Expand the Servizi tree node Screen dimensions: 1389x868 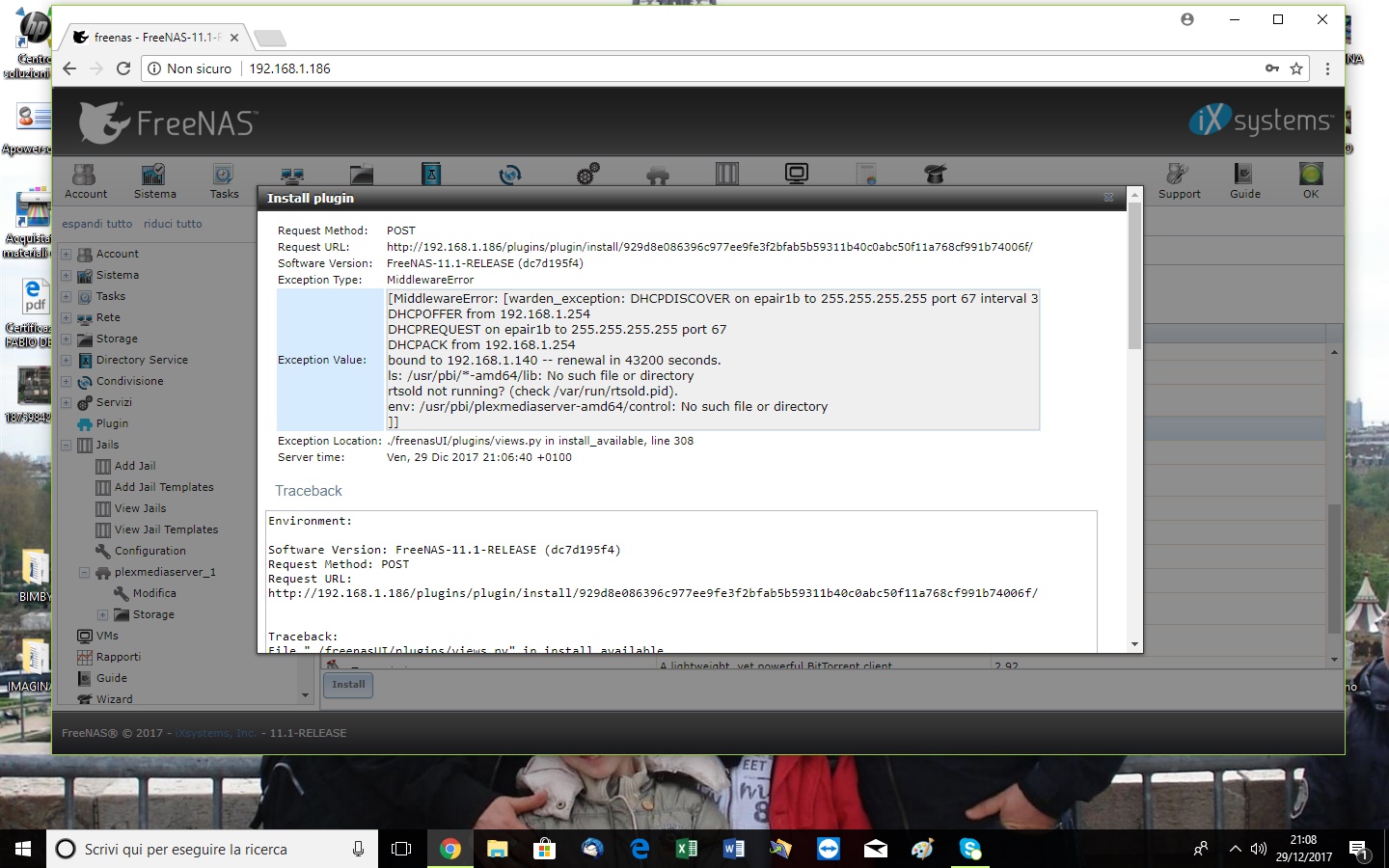(67, 403)
